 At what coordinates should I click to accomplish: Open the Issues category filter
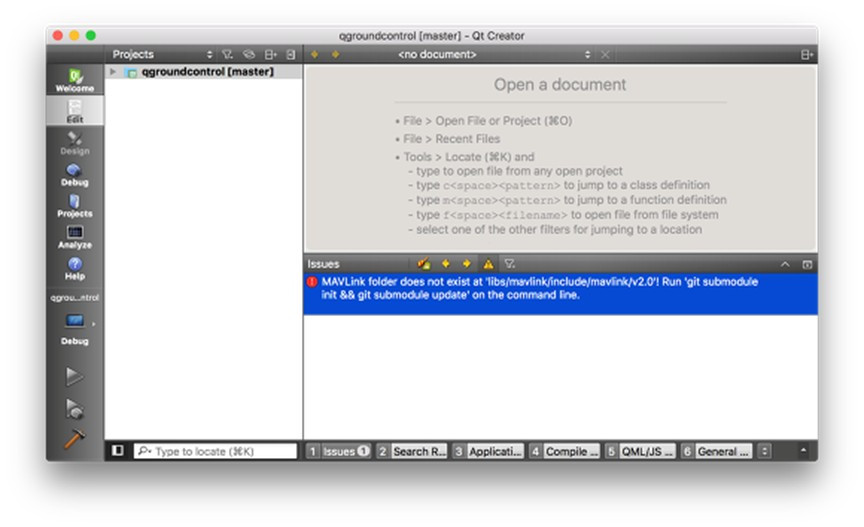tap(510, 264)
